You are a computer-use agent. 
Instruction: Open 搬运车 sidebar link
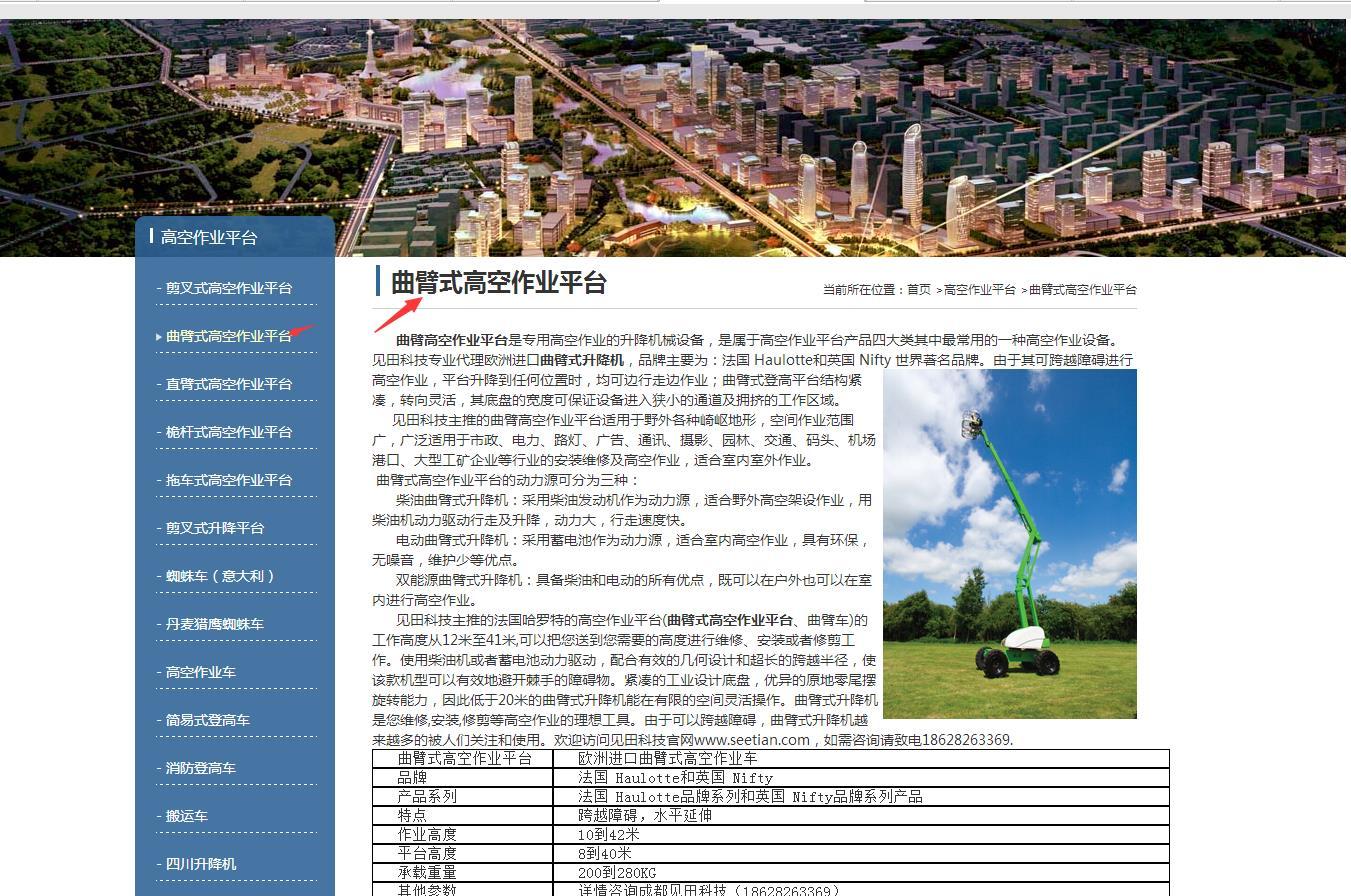click(x=187, y=816)
